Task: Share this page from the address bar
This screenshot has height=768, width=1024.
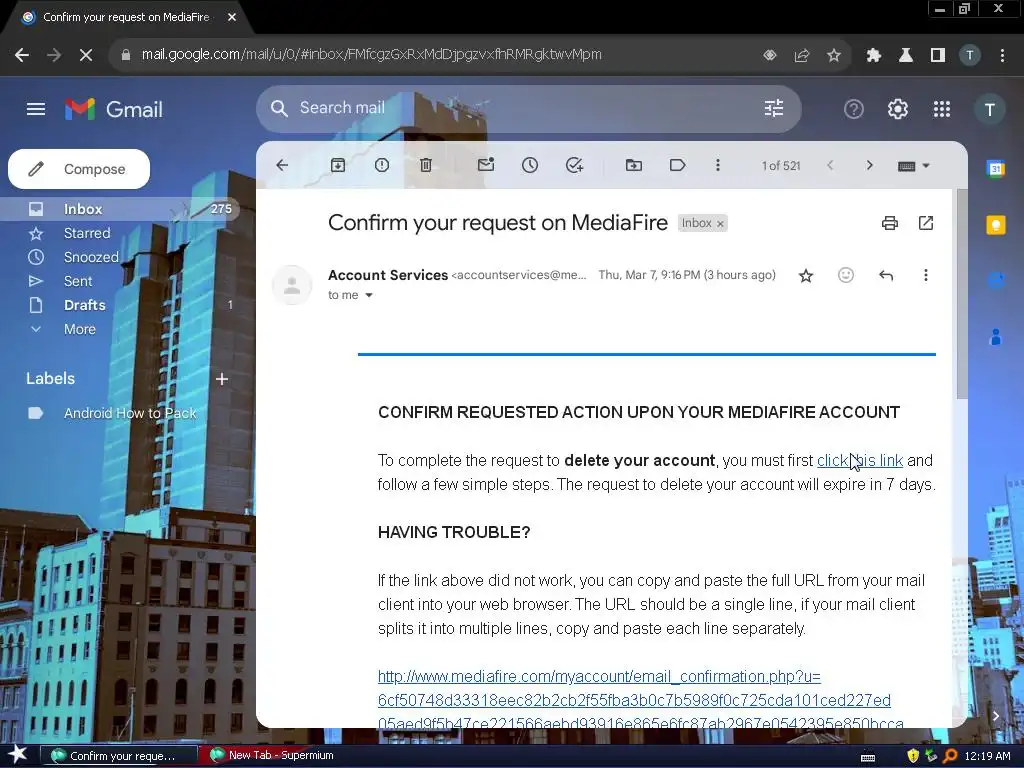Action: click(x=801, y=56)
